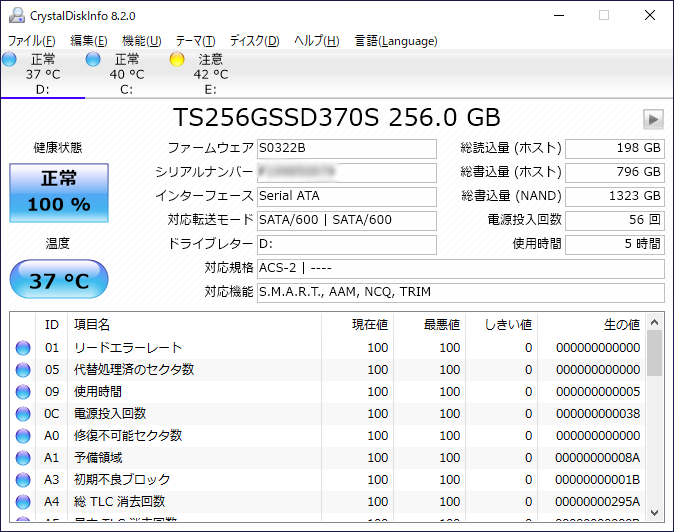
Task: Open the テーマ(T) menu
Action: click(196, 41)
